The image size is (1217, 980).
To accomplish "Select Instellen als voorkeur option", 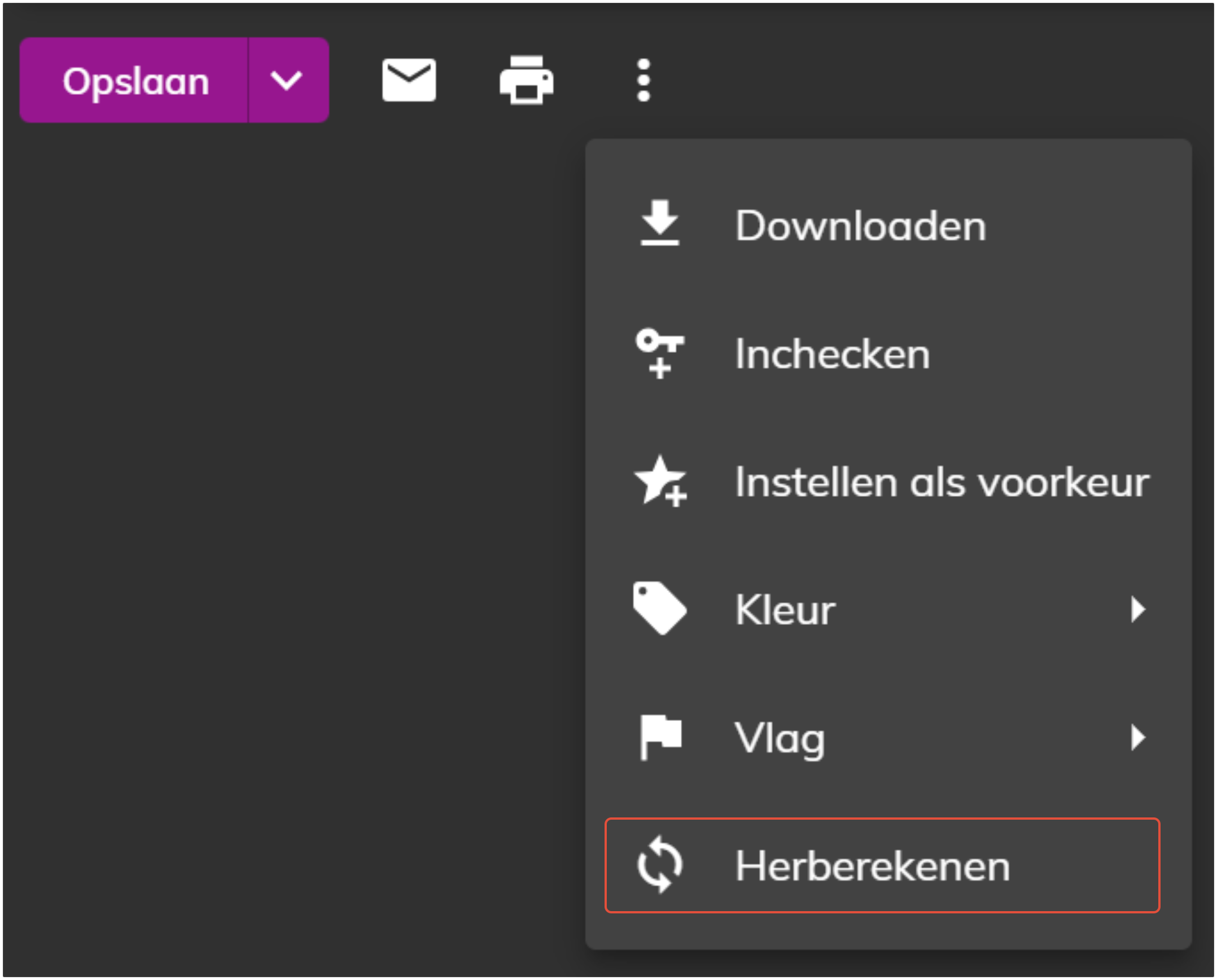I will coord(942,483).
